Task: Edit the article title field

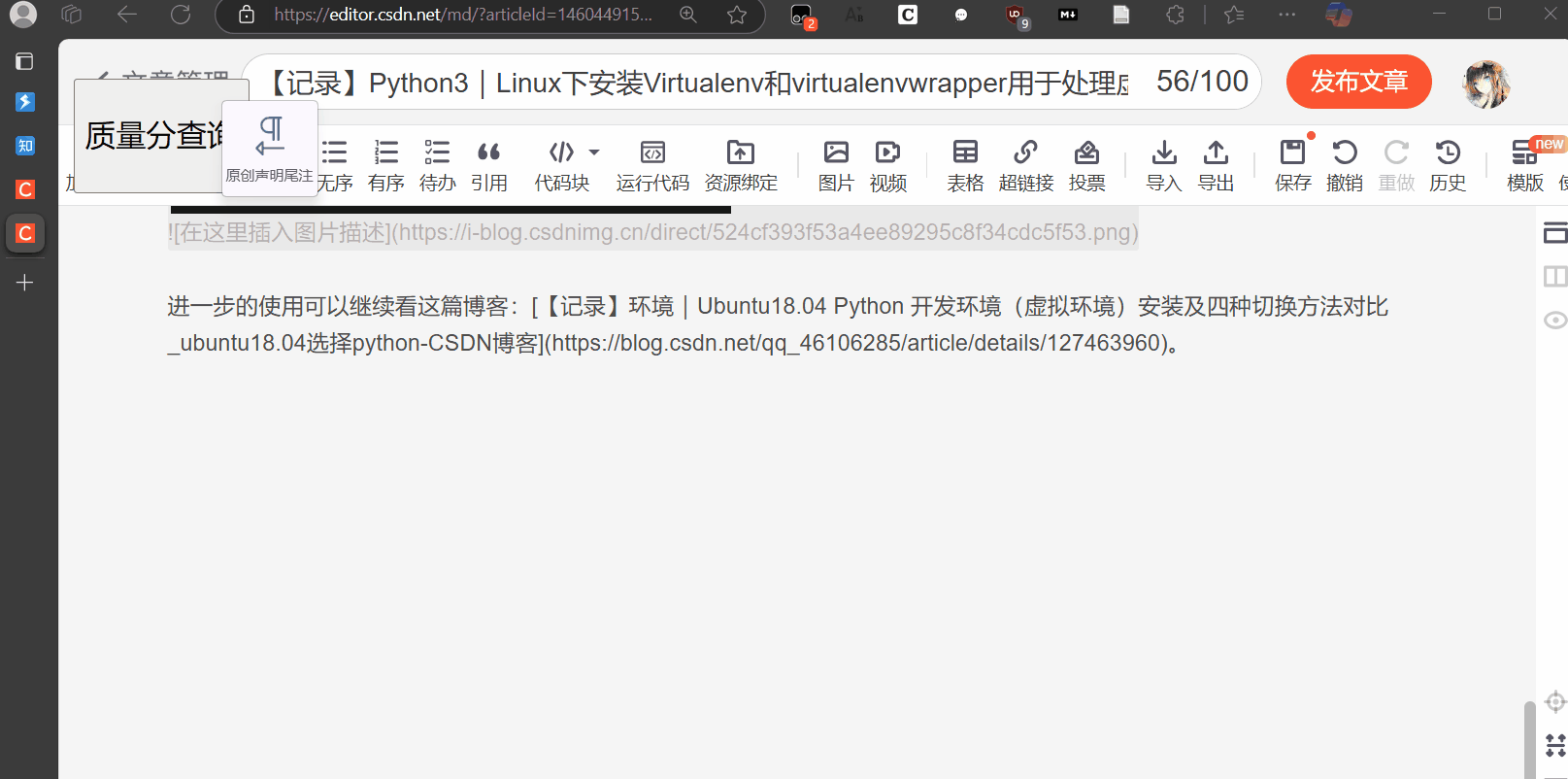Action: point(699,83)
